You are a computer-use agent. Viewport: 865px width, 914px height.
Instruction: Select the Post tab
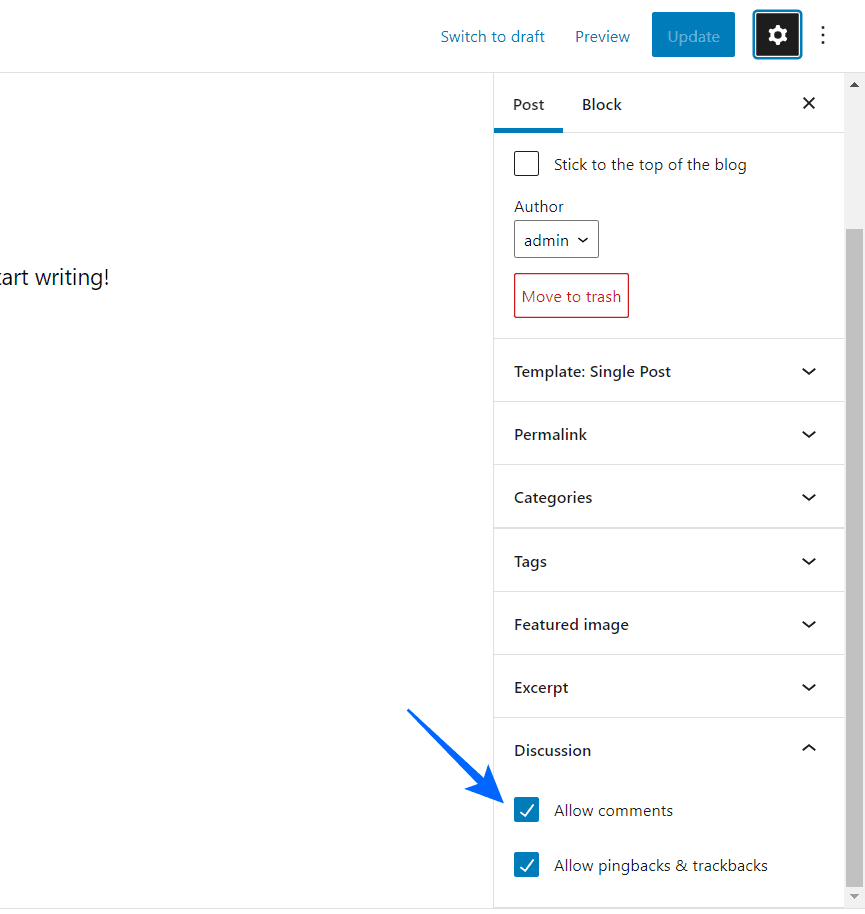tap(528, 104)
